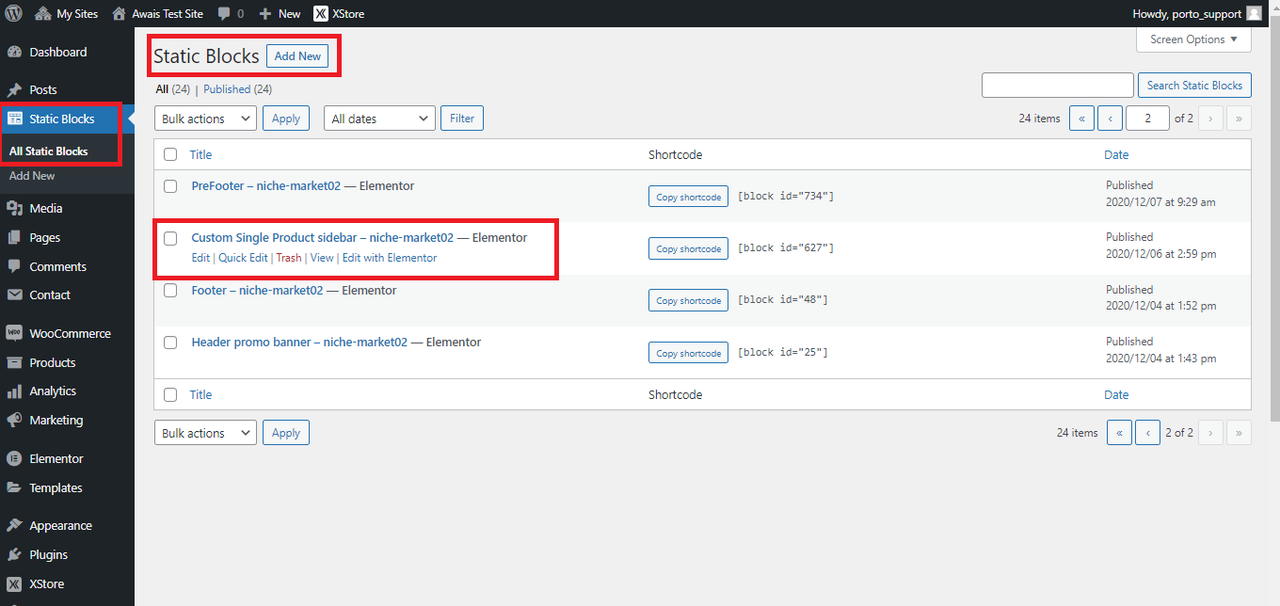
Task: Sort by Date column header
Action: [1116, 155]
